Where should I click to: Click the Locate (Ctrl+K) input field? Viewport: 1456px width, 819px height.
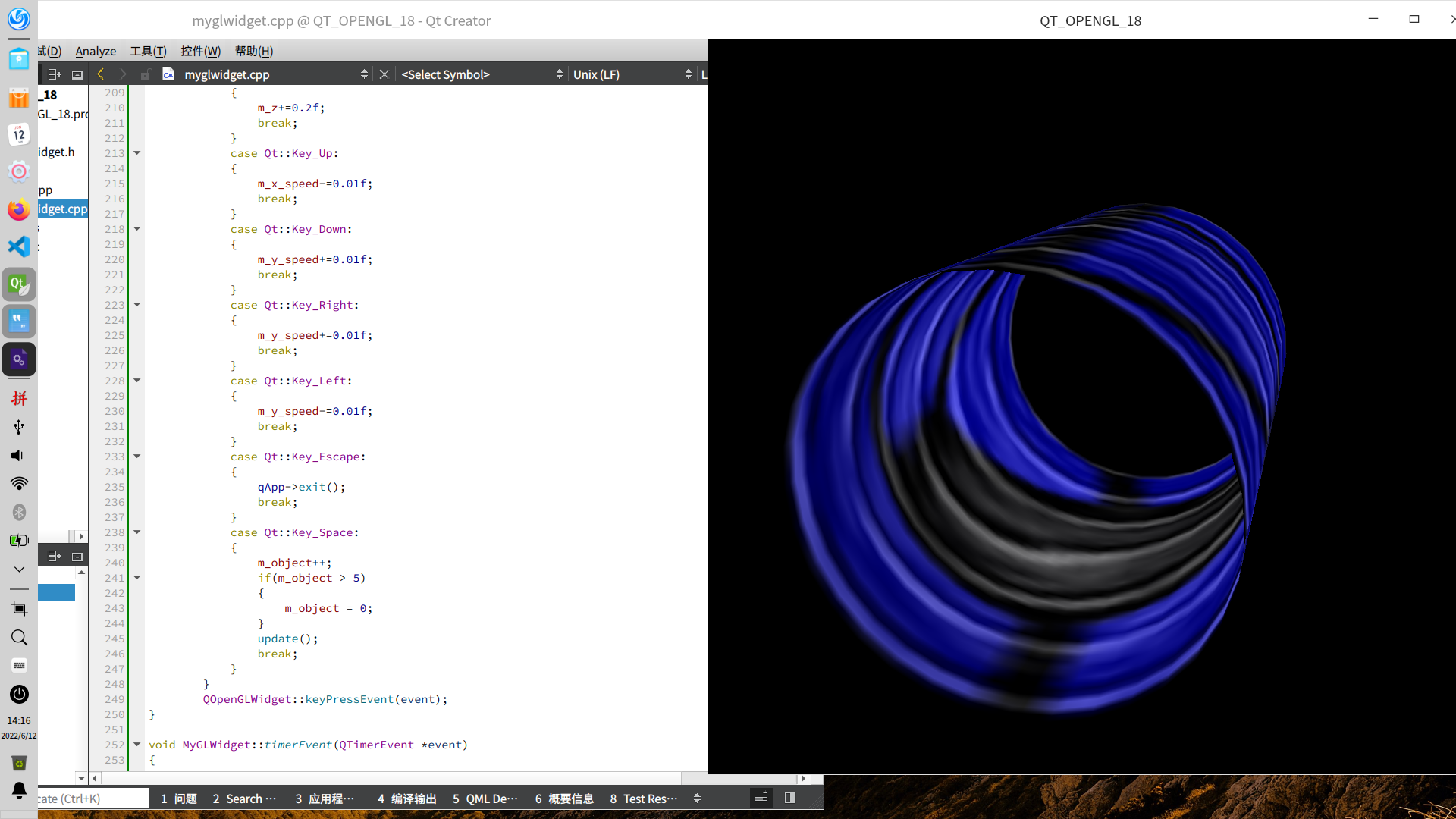91,799
